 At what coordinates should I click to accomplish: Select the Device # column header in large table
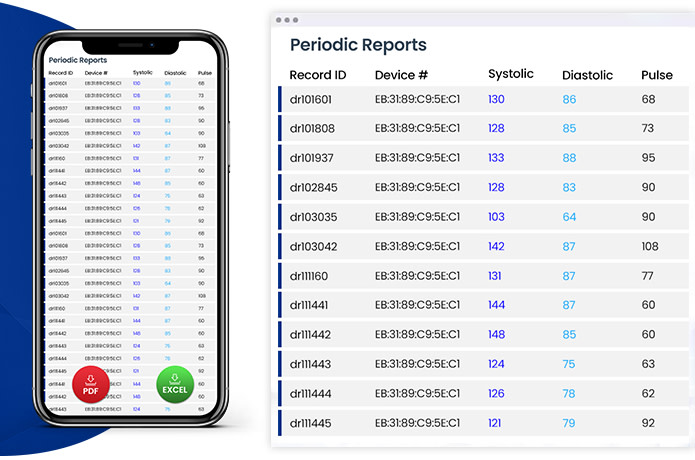pyautogui.click(x=401, y=75)
